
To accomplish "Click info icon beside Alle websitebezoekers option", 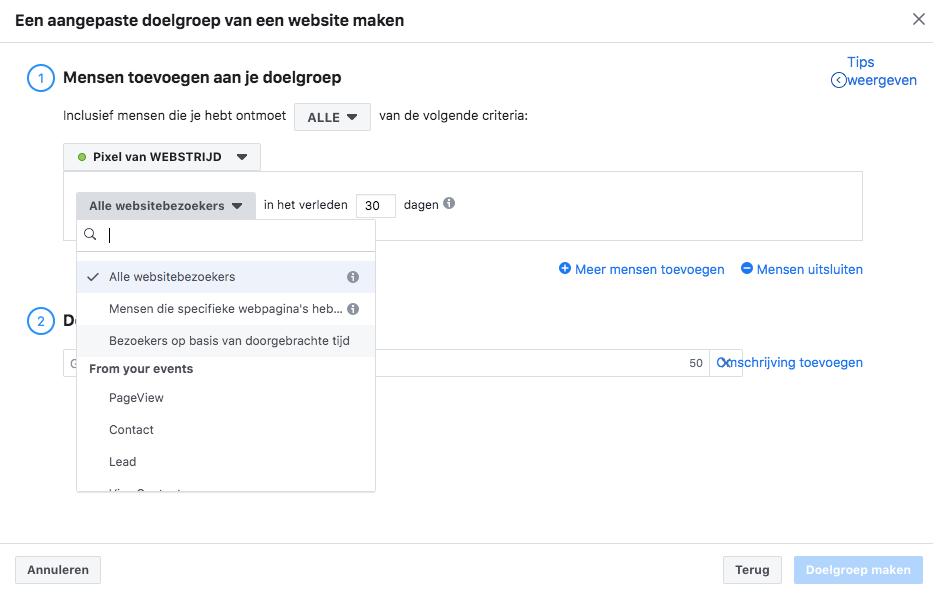I will point(353,277).
